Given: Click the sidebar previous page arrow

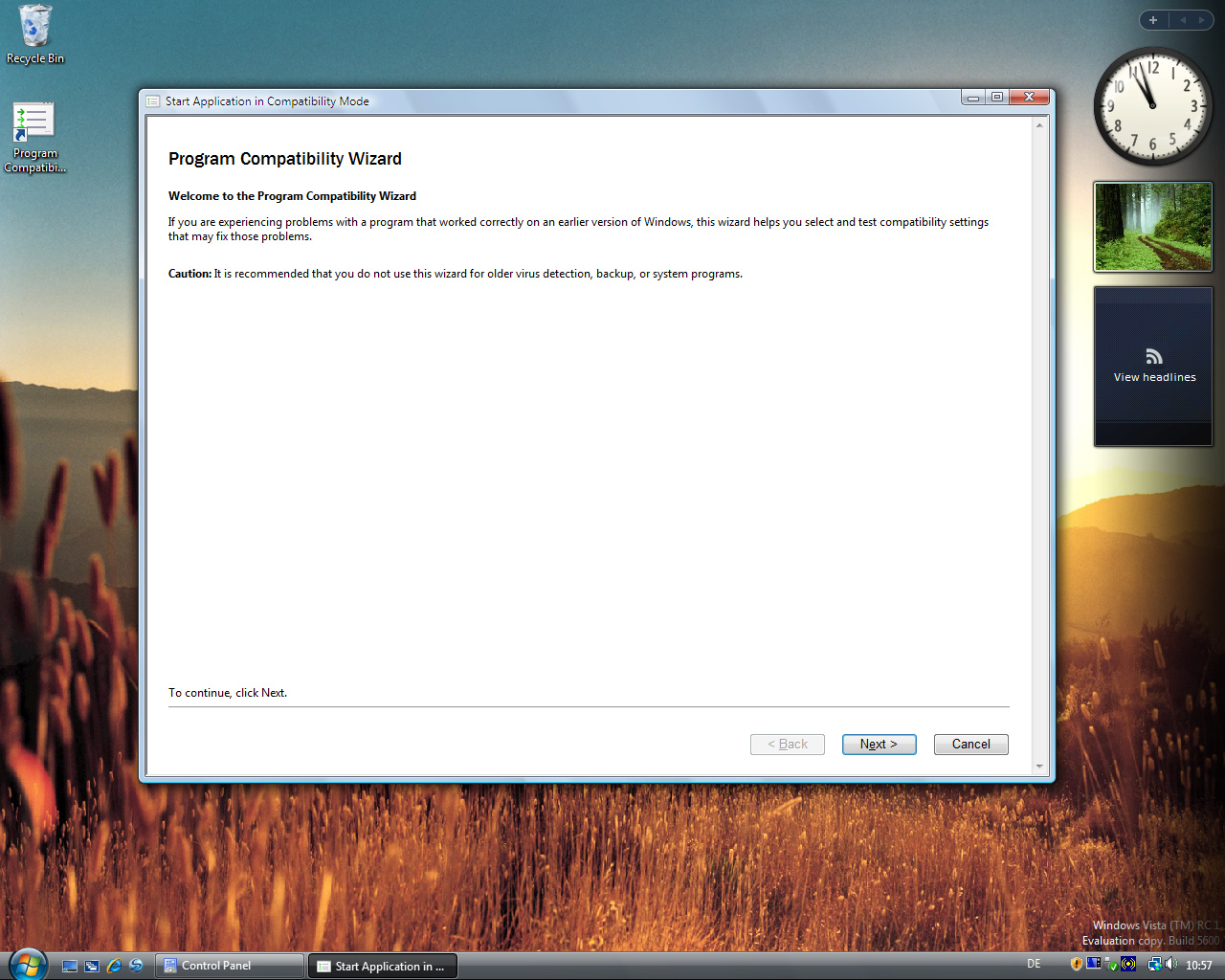Looking at the screenshot, I should (x=1183, y=20).
